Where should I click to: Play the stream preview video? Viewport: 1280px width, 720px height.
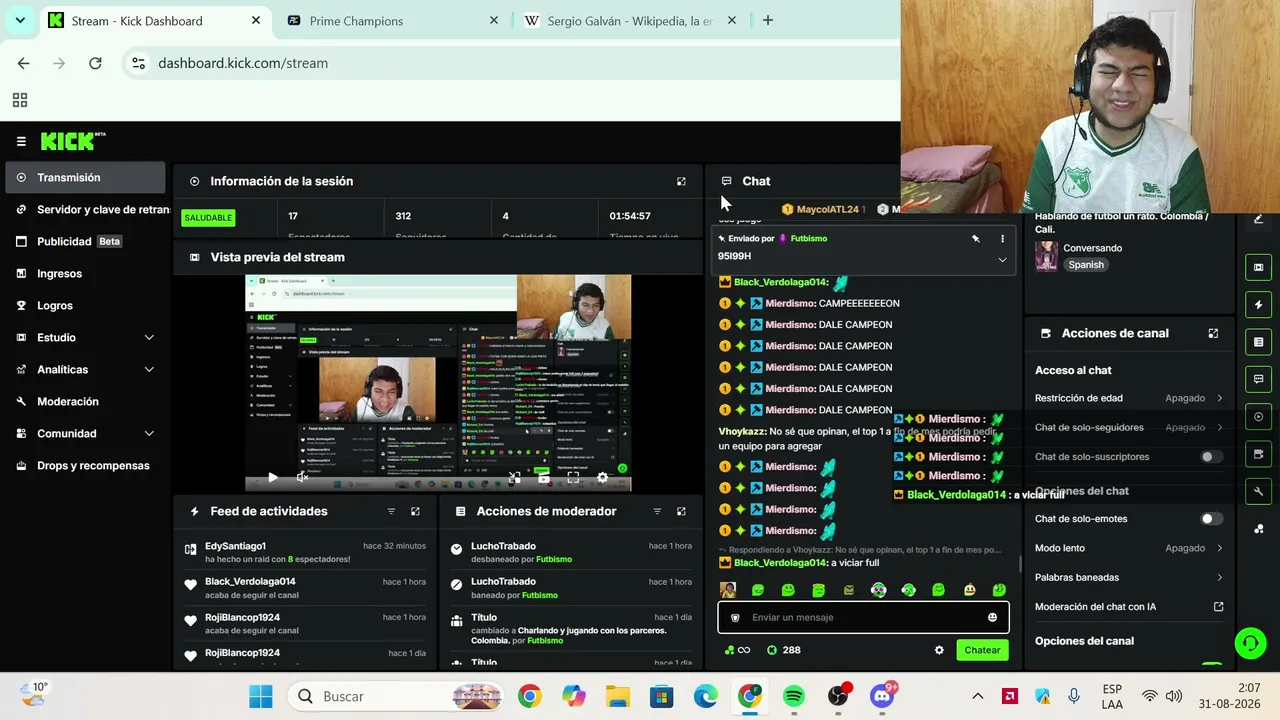[x=272, y=478]
